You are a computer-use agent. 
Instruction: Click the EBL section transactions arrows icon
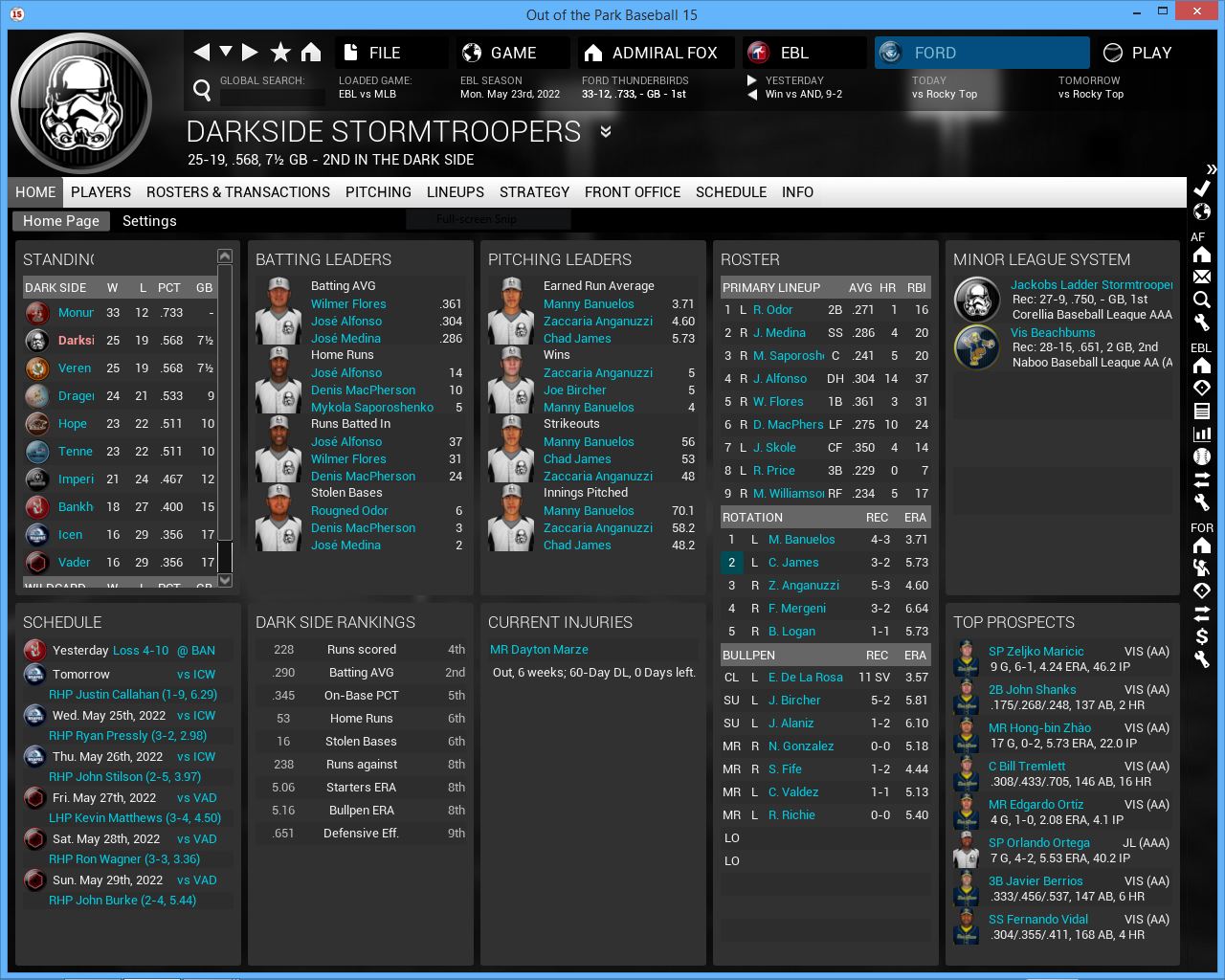1202,479
